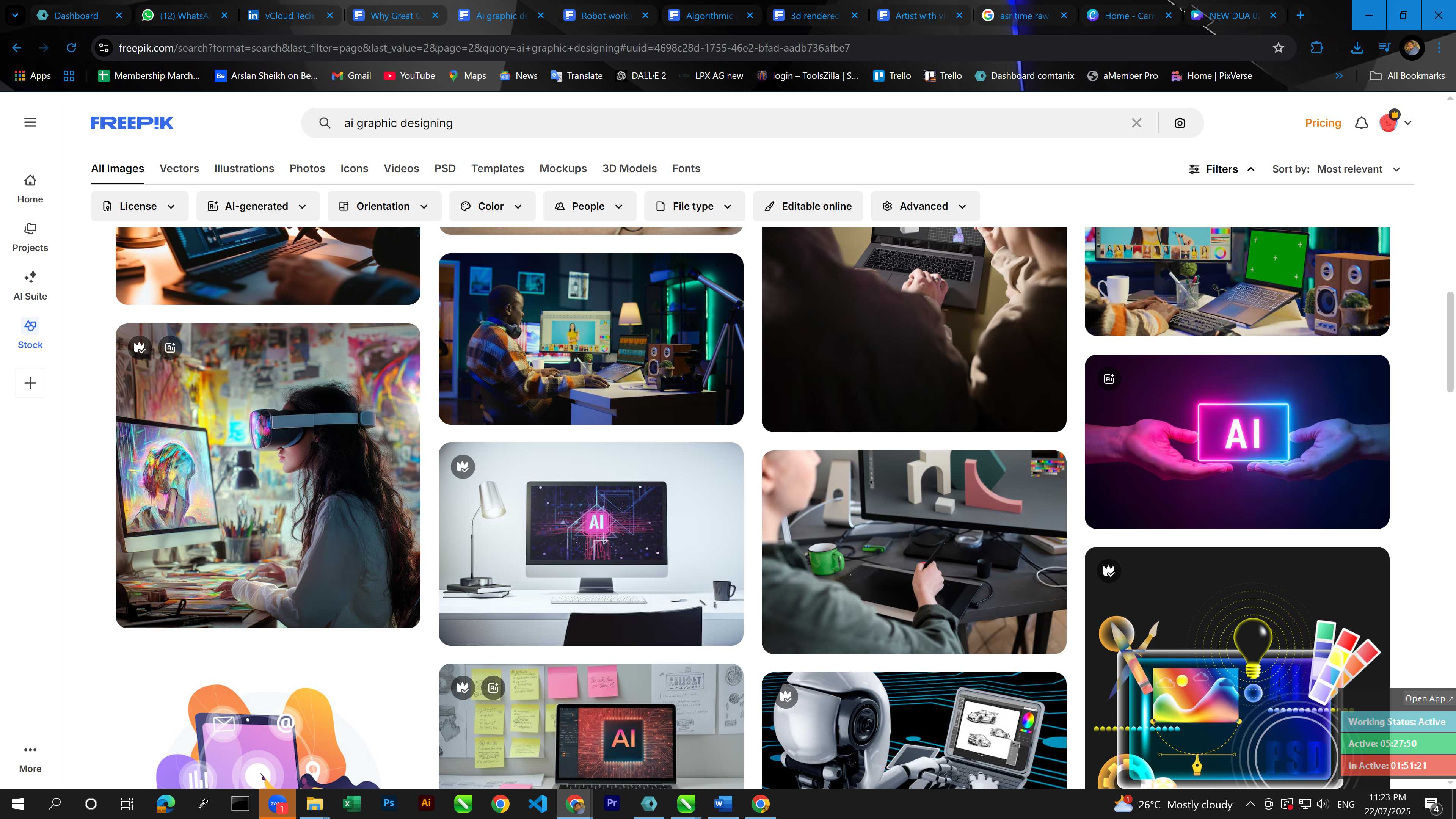Click the premium crown on the AI monitor image
The height and width of the screenshot is (819, 1456).
[463, 466]
